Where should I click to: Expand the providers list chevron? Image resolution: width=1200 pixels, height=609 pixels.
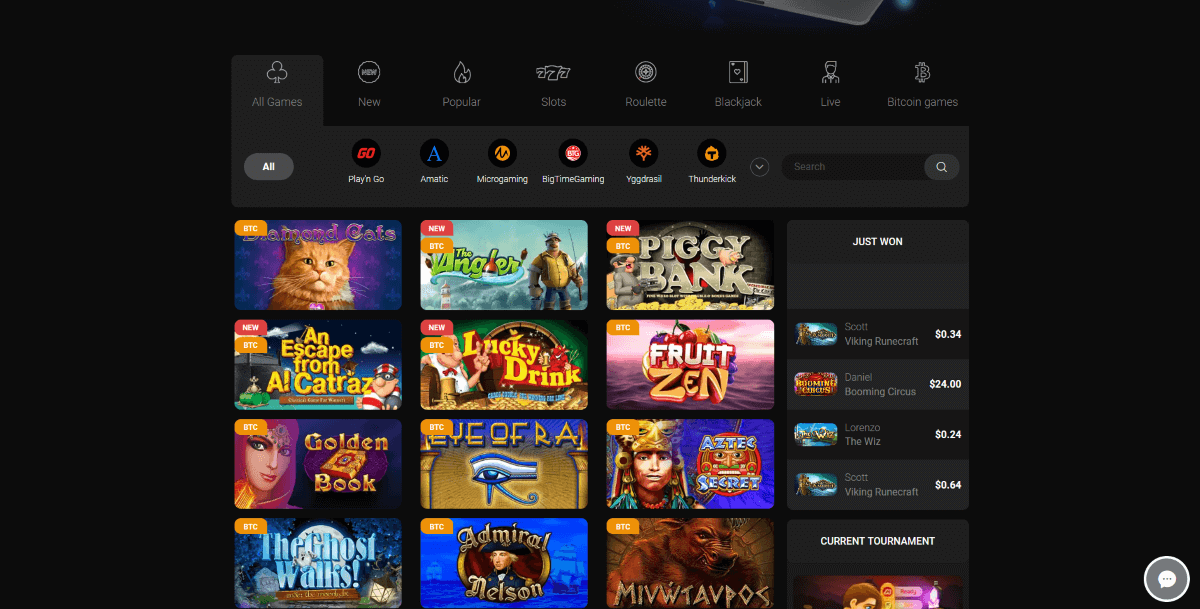(760, 167)
